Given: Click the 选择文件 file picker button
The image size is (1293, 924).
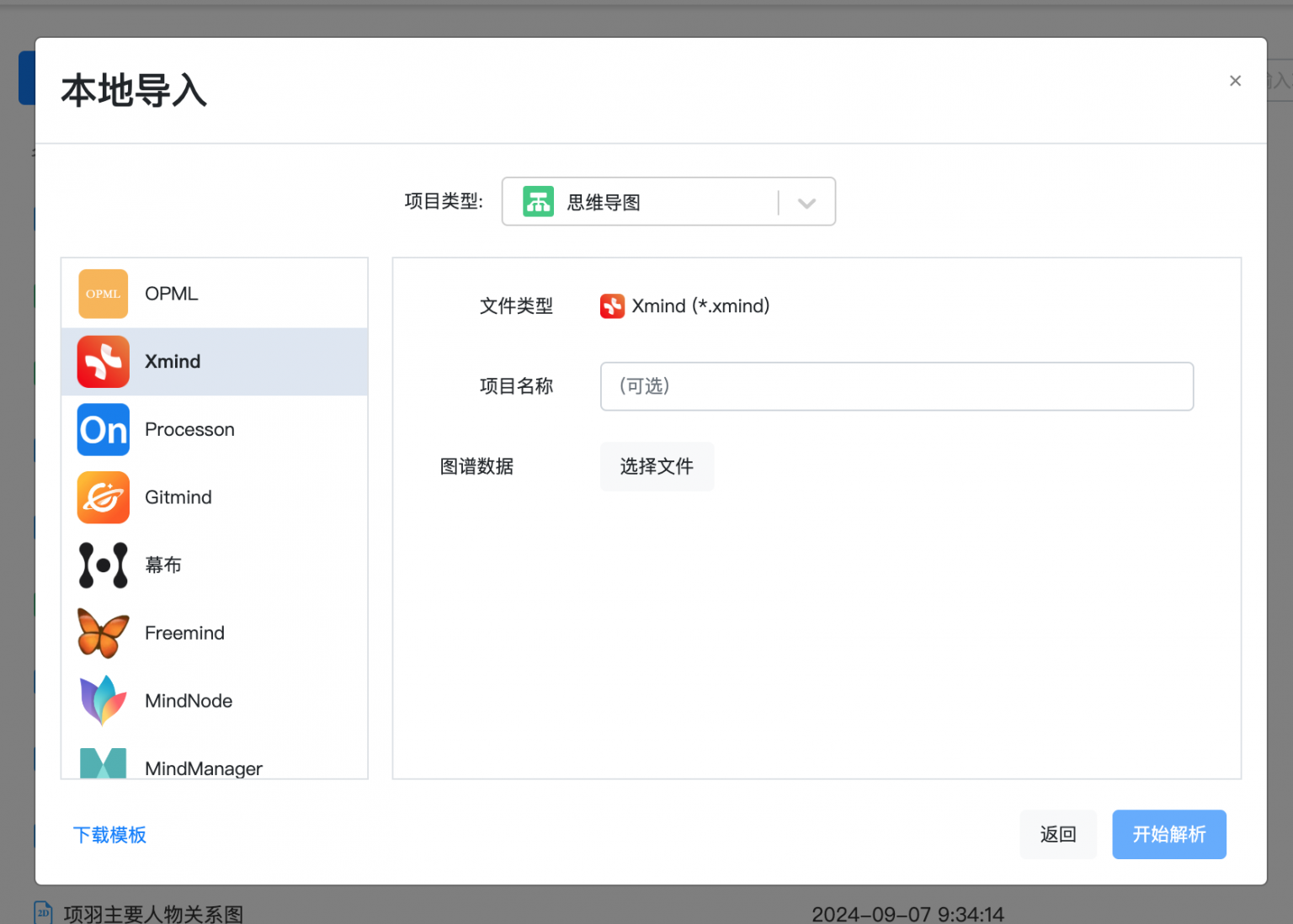Looking at the screenshot, I should (x=657, y=466).
